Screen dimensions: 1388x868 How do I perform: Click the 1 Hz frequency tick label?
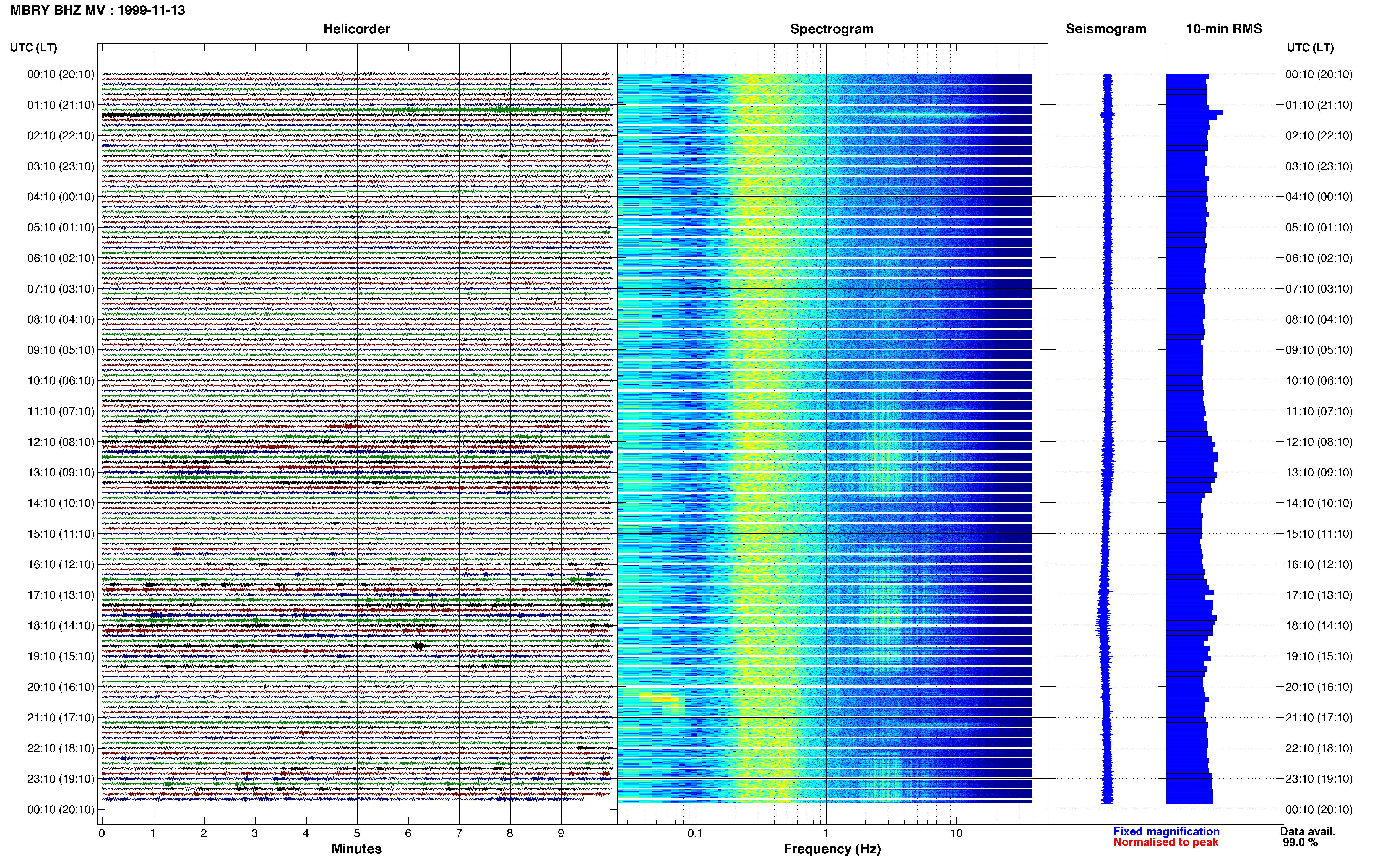(826, 833)
